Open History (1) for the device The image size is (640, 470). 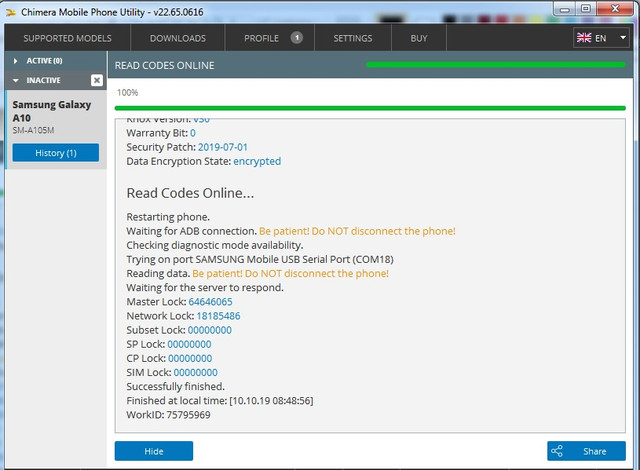coord(56,153)
